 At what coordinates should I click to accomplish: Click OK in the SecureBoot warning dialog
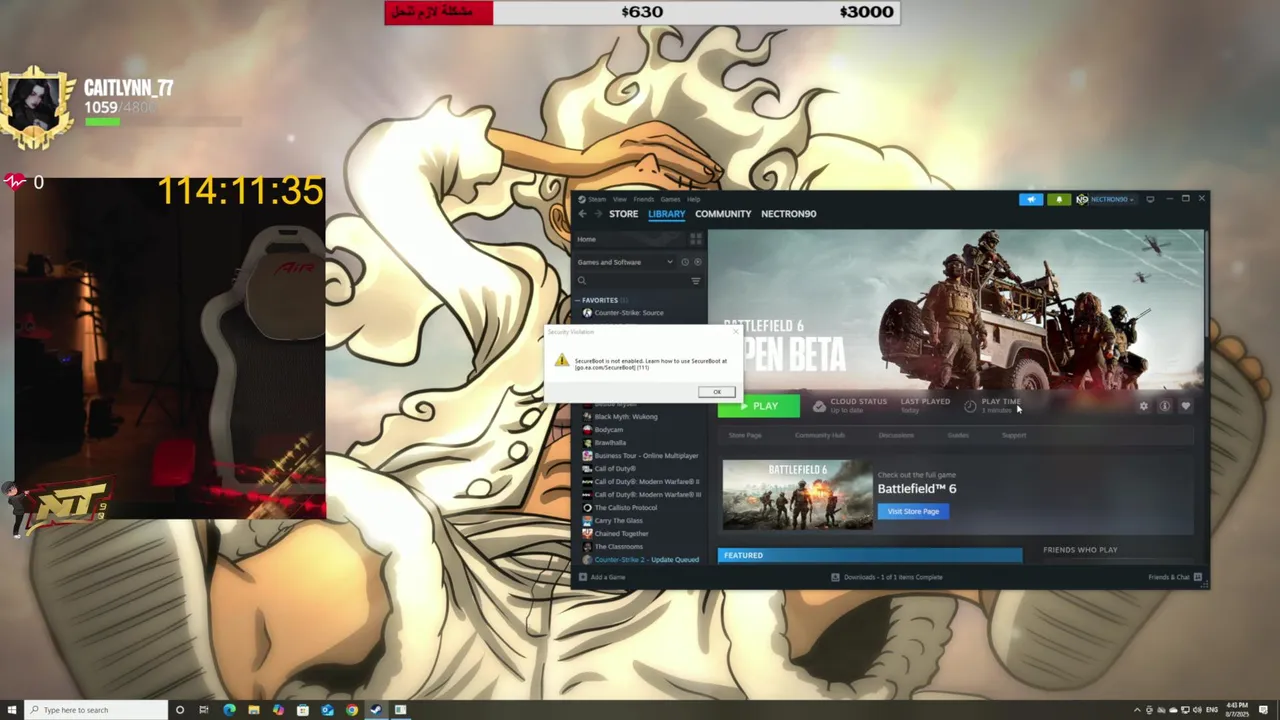[x=717, y=392]
